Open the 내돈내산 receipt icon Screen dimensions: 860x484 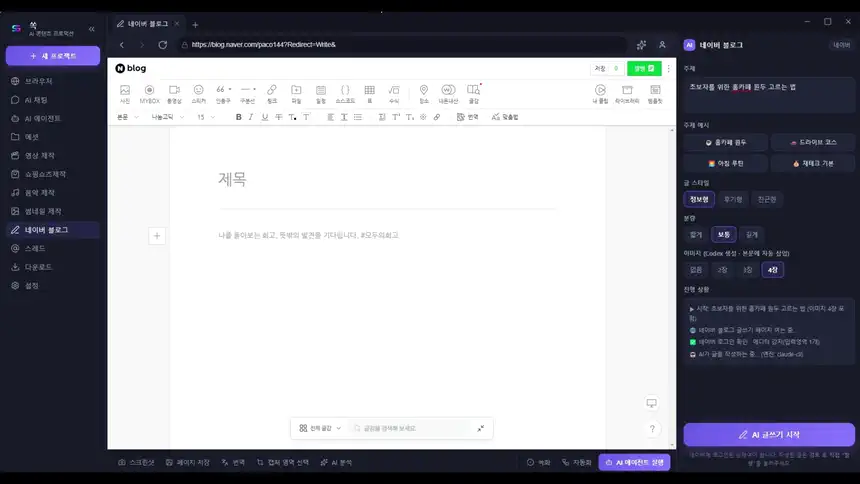tap(448, 93)
